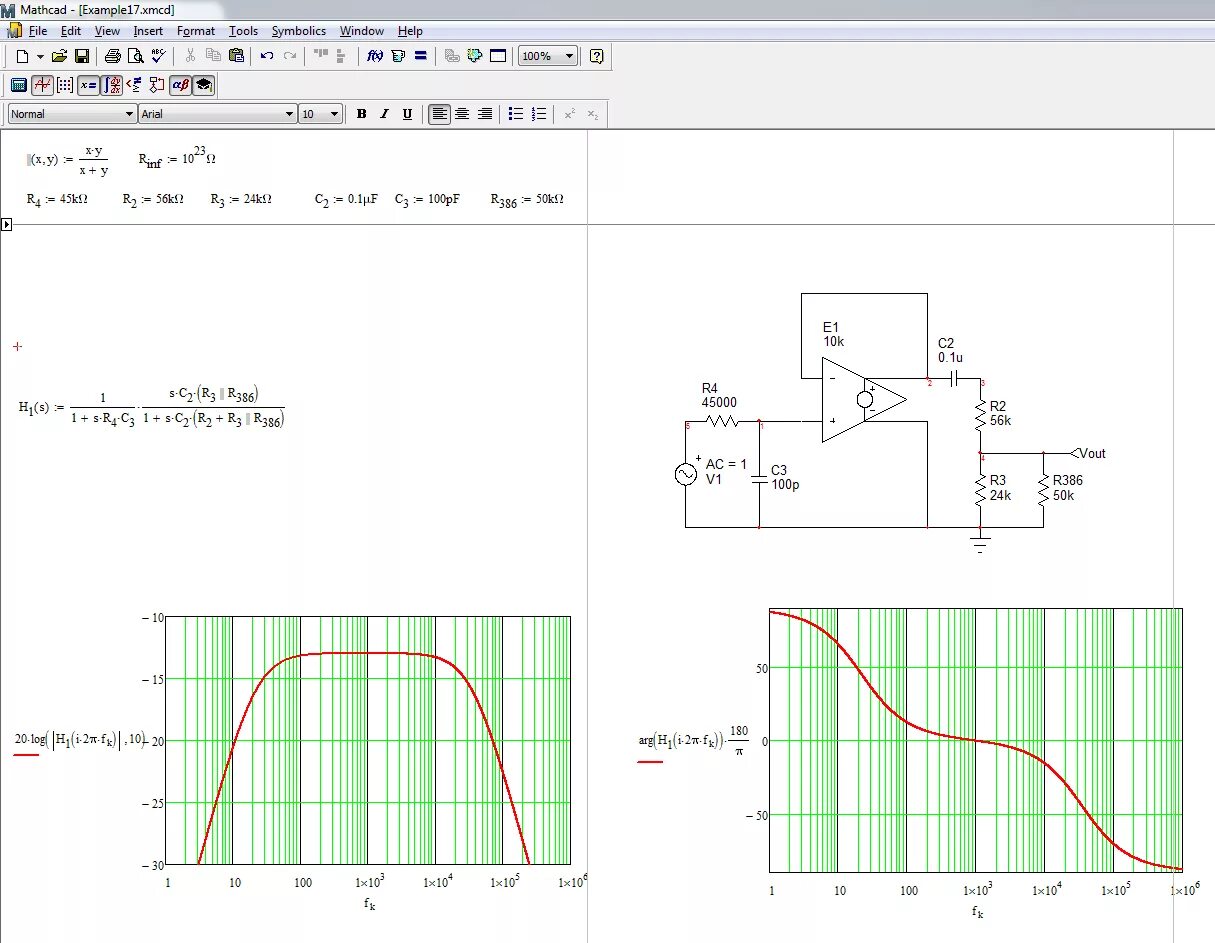Screen dimensions: 1215x943
Task: Open the New worksheet template dropdown arrow
Action: pyautogui.click(x=40, y=56)
